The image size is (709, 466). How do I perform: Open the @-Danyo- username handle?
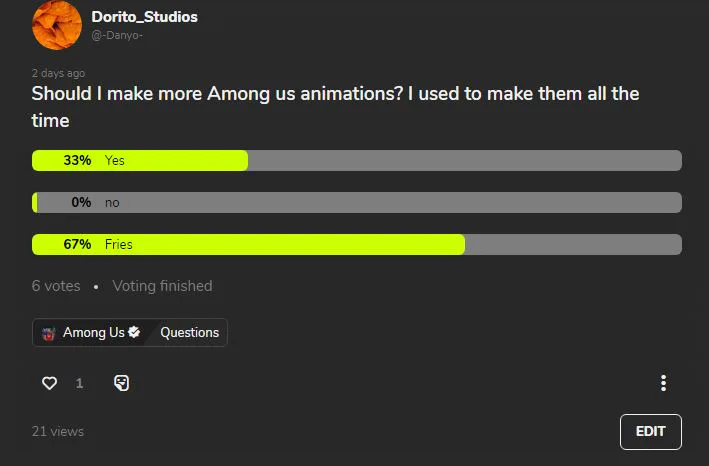pyautogui.click(x=117, y=35)
